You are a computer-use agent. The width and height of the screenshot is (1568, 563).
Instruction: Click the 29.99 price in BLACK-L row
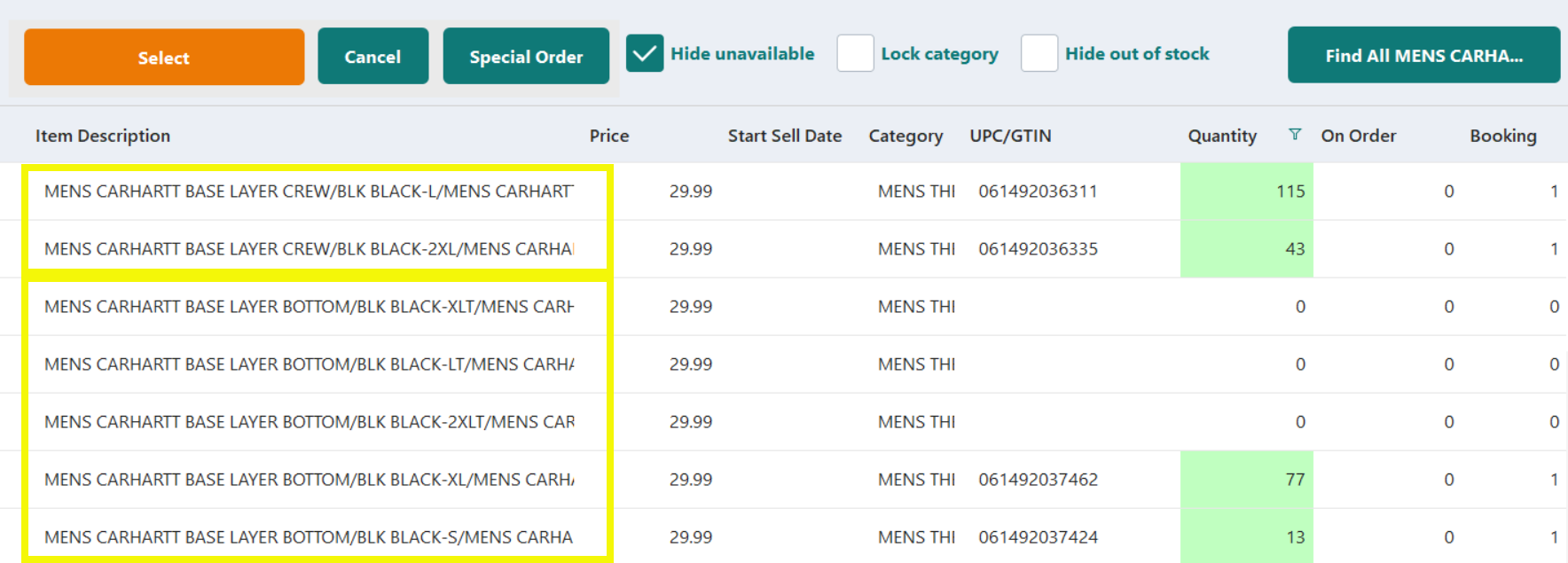click(691, 192)
